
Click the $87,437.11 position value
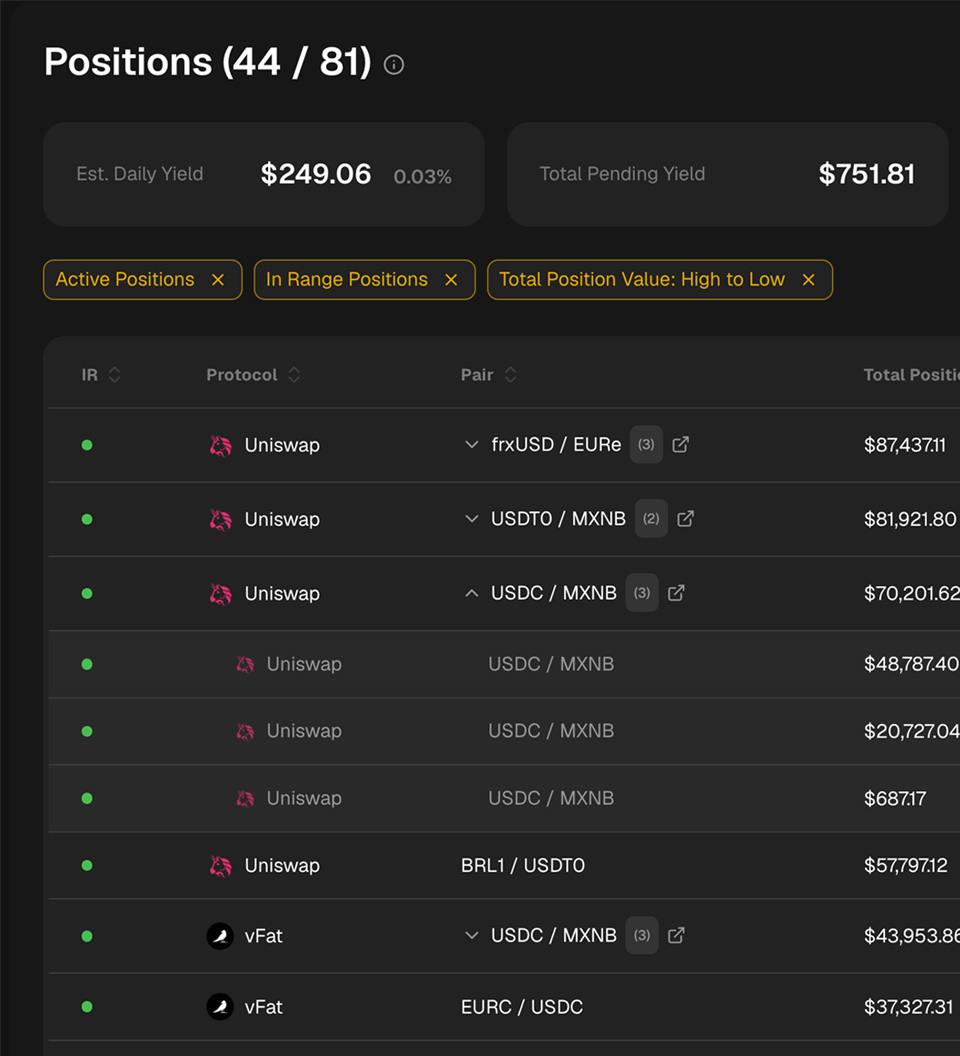coord(905,445)
